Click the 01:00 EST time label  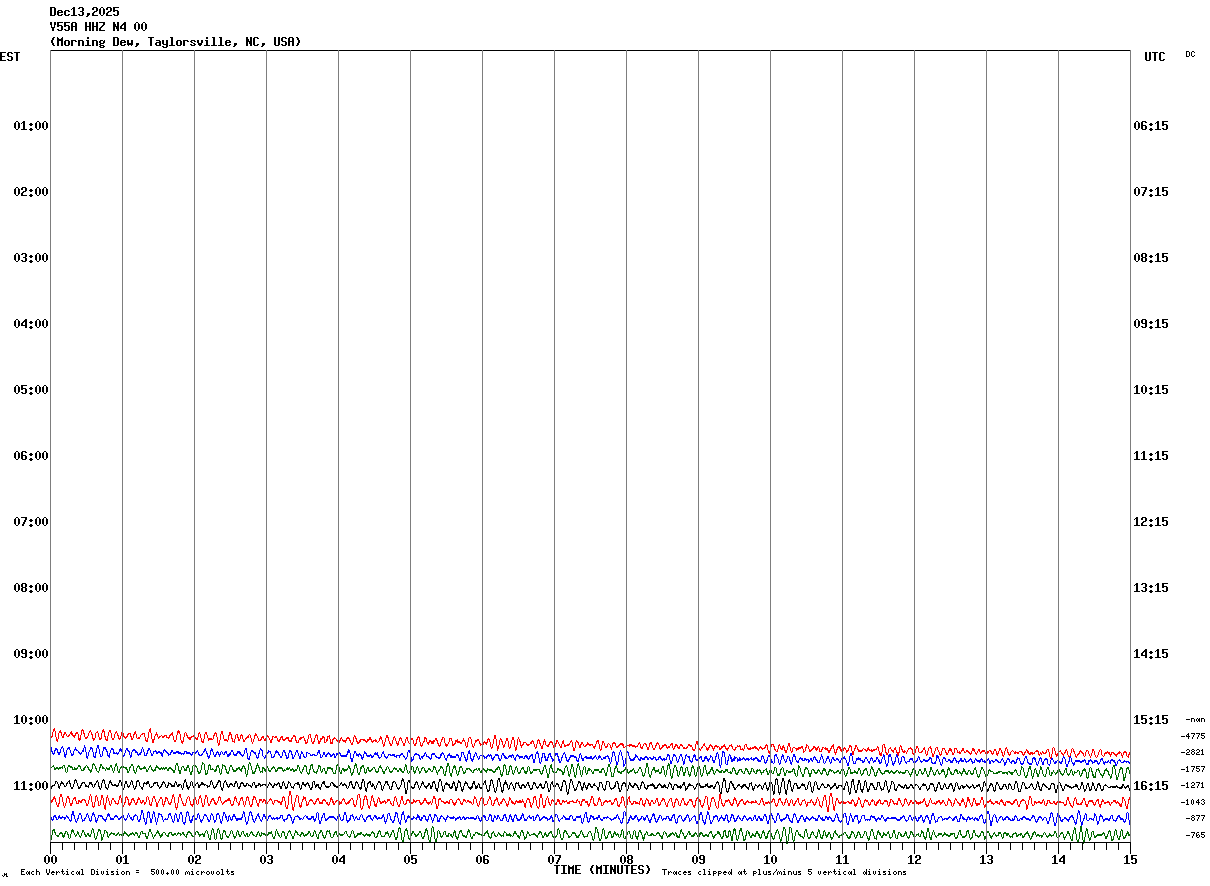31,126
